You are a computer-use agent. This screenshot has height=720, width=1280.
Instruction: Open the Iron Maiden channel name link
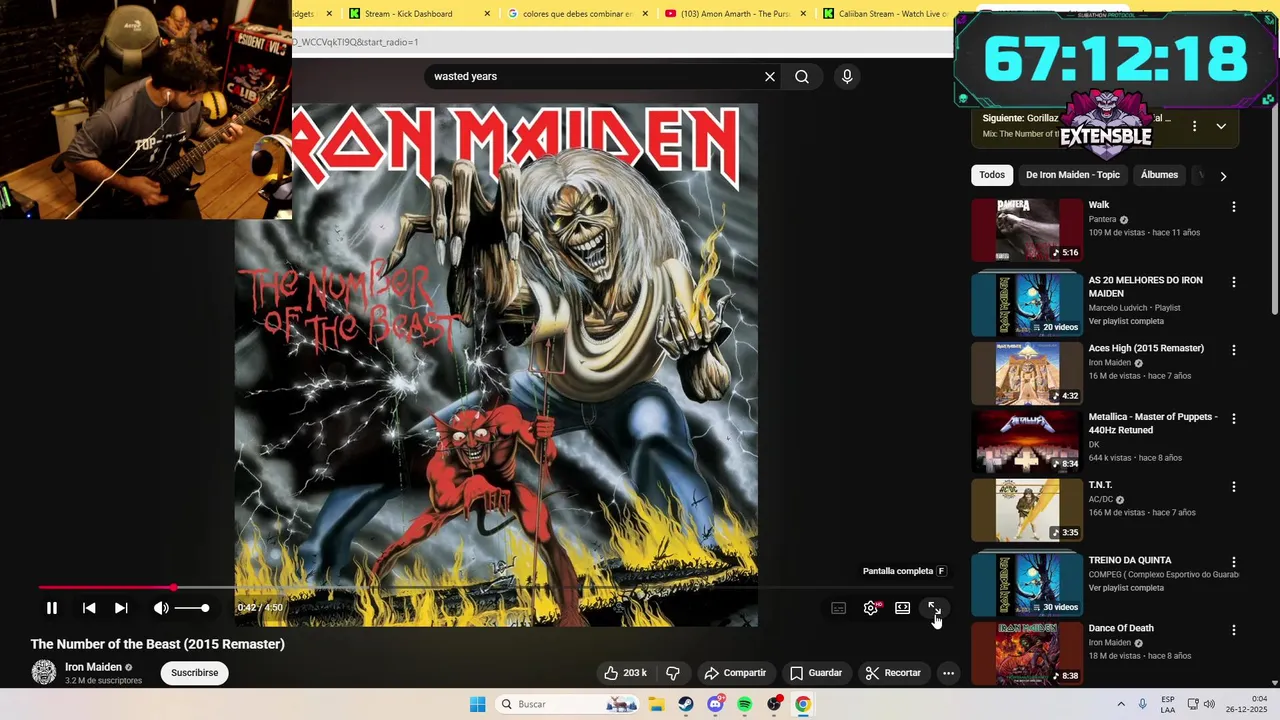93,667
